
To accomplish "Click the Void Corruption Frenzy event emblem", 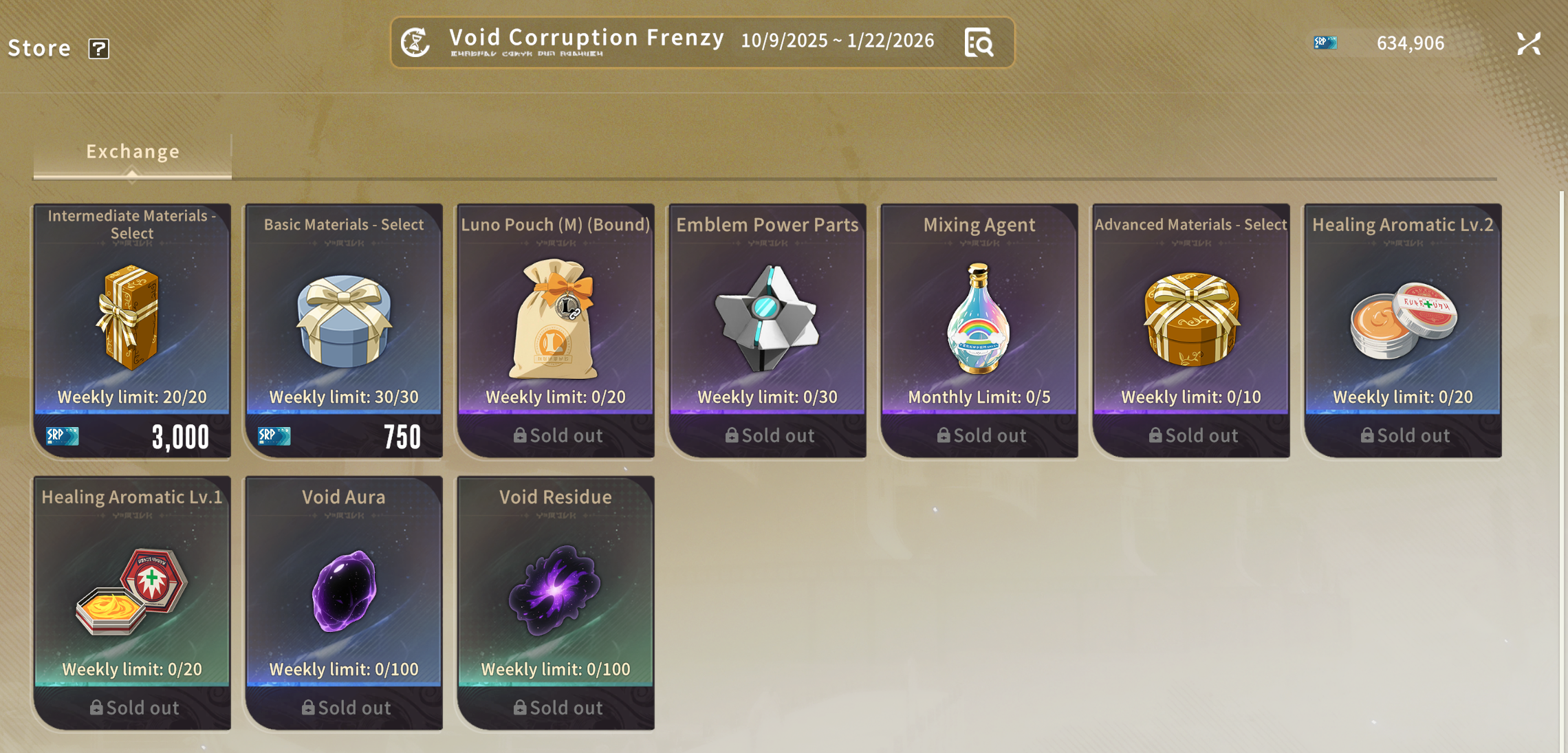I will coord(415,43).
